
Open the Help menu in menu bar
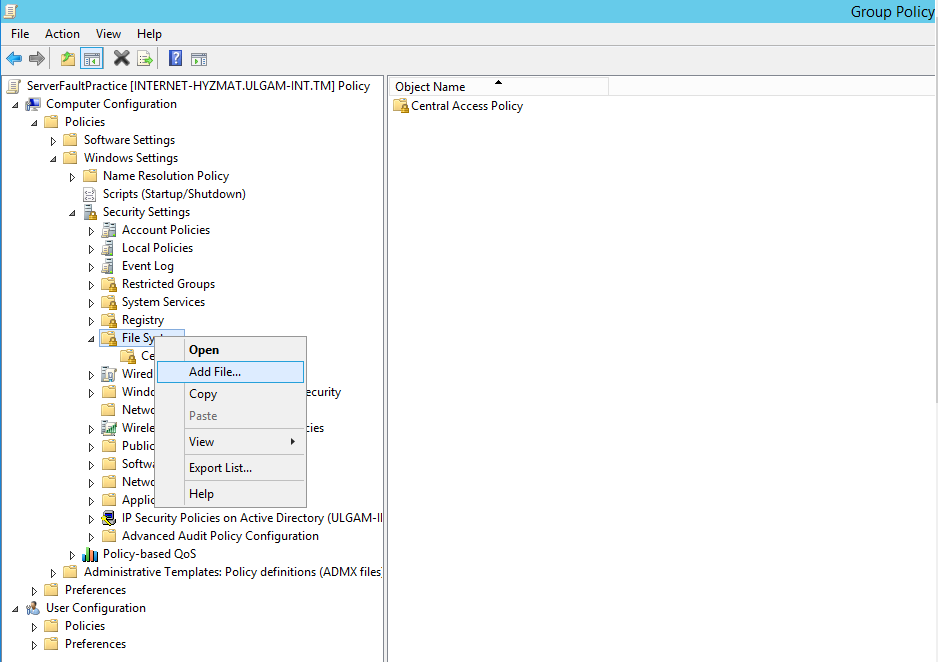point(149,34)
